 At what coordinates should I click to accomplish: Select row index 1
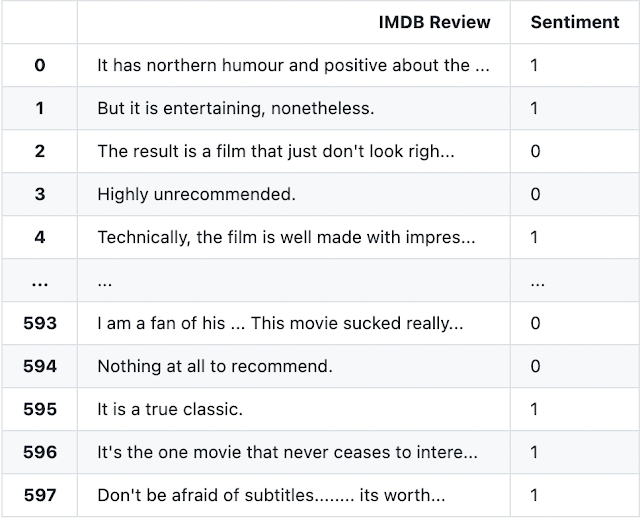(40, 108)
